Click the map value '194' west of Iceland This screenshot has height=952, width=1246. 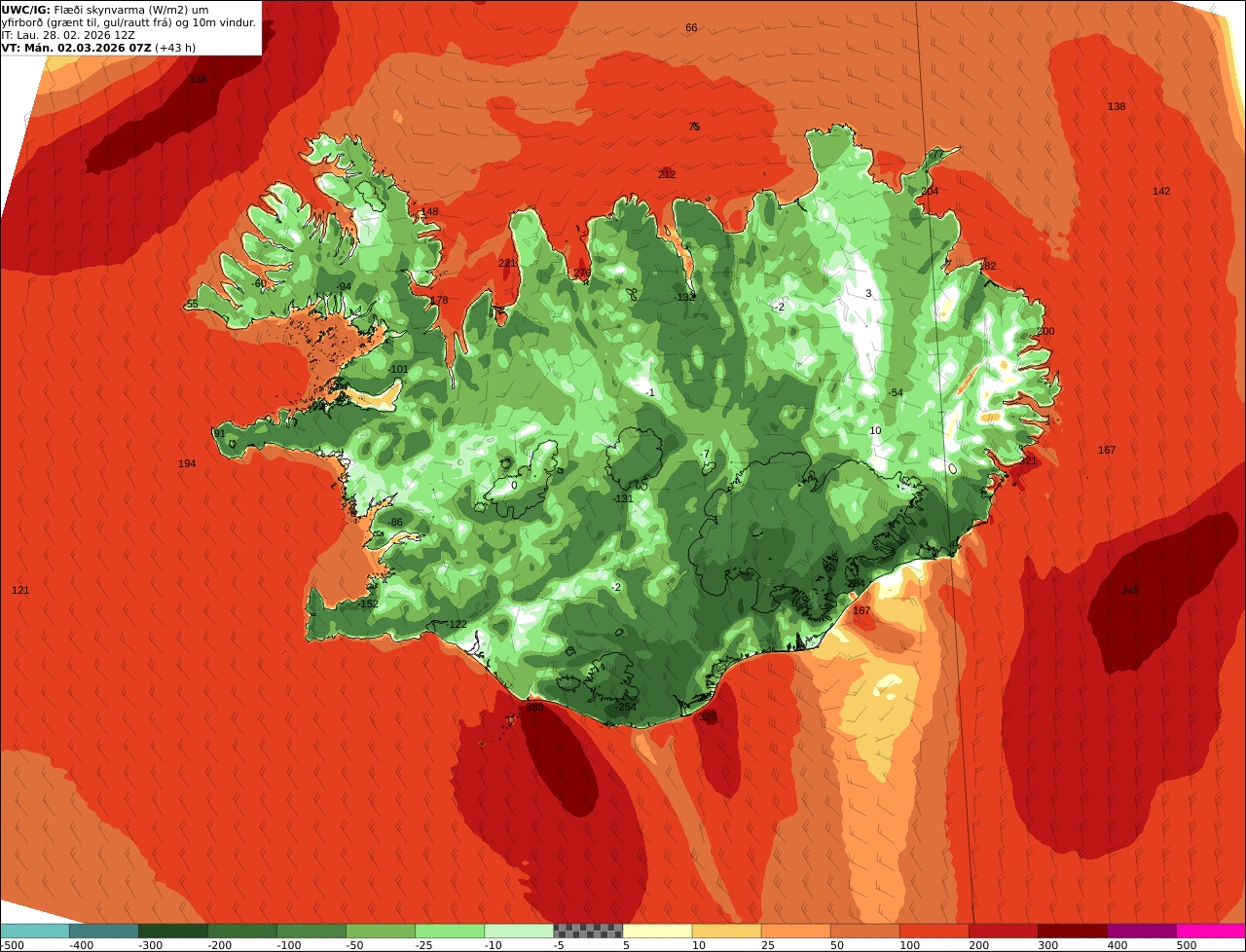coord(187,463)
